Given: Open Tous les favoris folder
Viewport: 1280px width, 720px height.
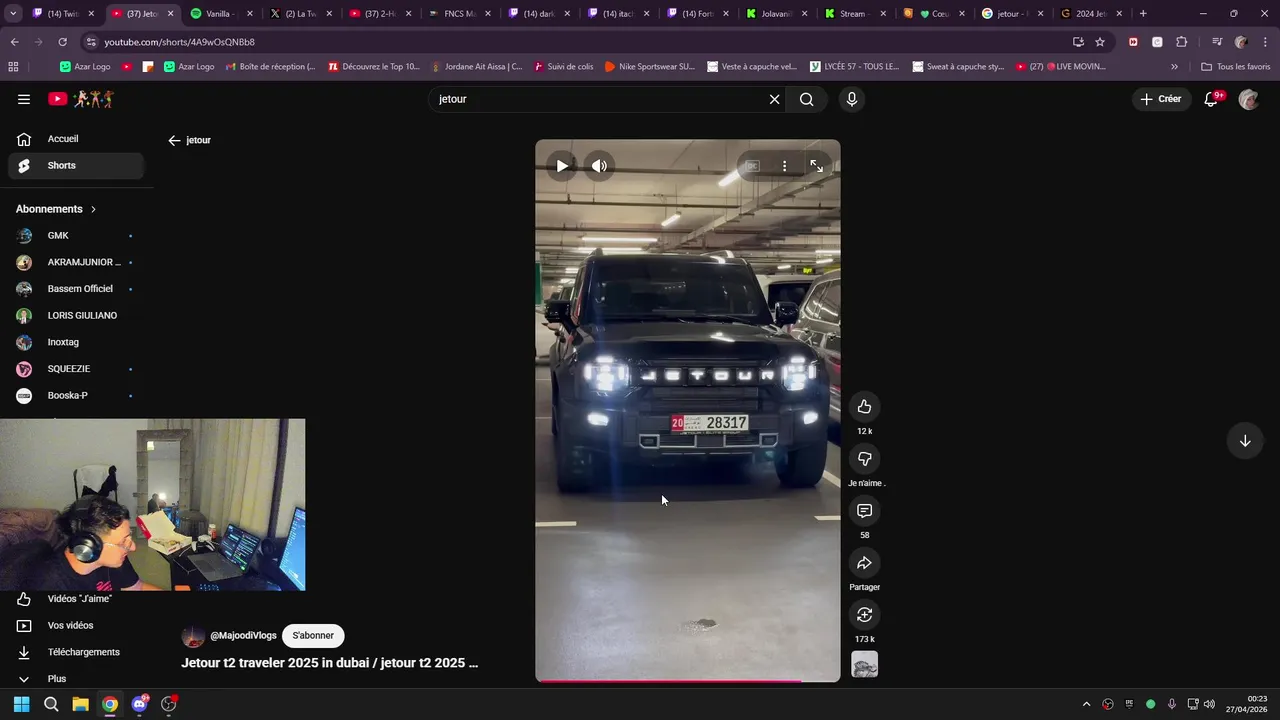Looking at the screenshot, I should [x=1237, y=67].
